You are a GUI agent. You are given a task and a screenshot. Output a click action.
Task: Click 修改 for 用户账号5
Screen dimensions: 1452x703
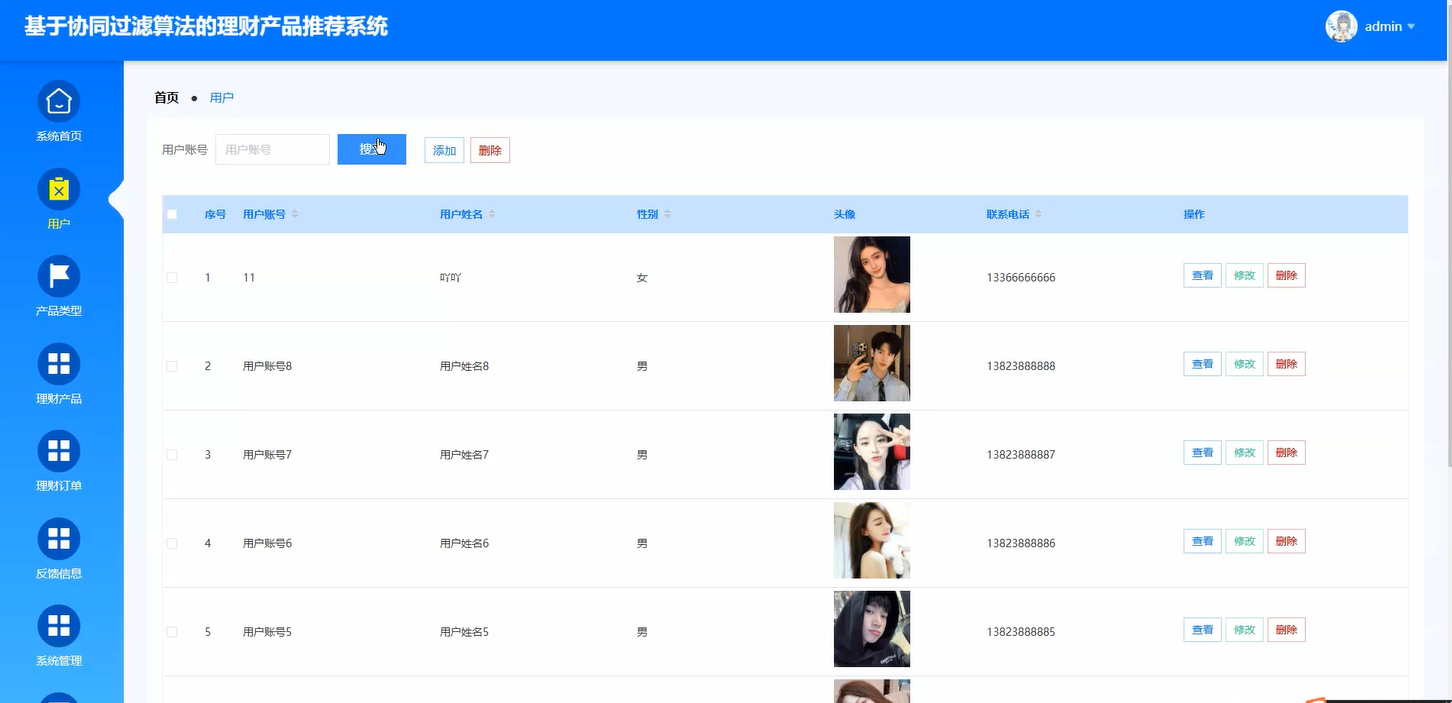tap(1244, 630)
